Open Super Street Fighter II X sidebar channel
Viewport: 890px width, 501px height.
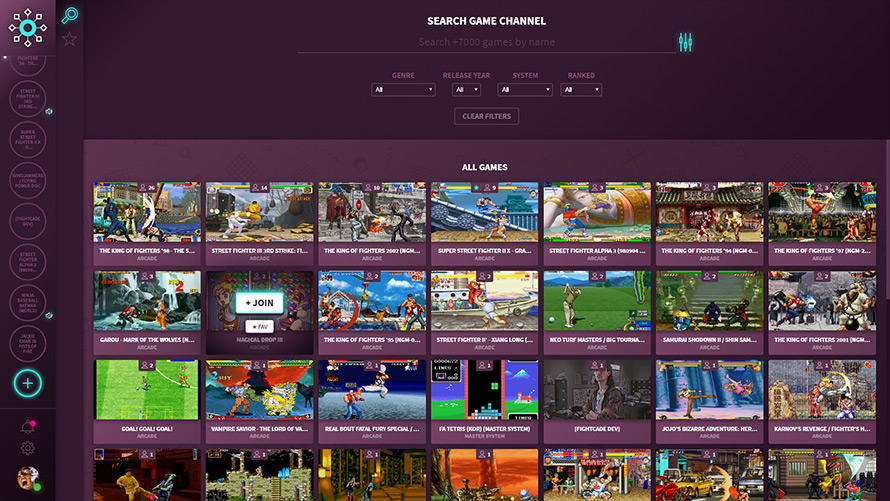tap(27, 140)
